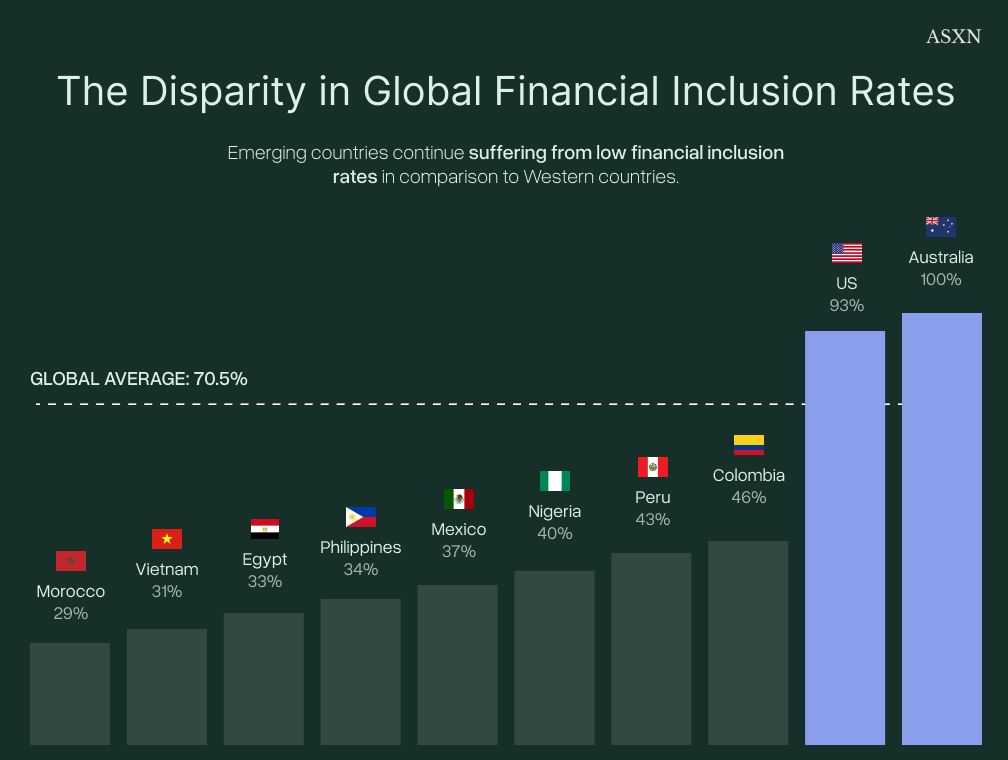Image resolution: width=1008 pixels, height=760 pixels.
Task: Click the 33% value
Action: click(x=265, y=581)
